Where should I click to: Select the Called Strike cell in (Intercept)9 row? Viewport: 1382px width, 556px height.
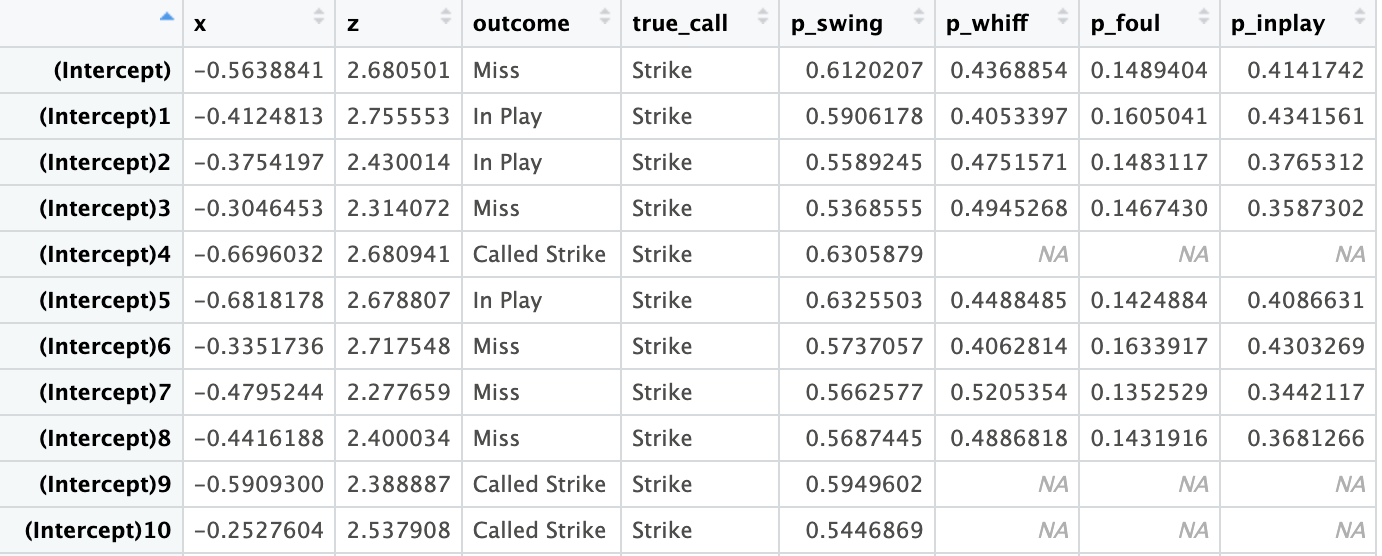coord(540,485)
